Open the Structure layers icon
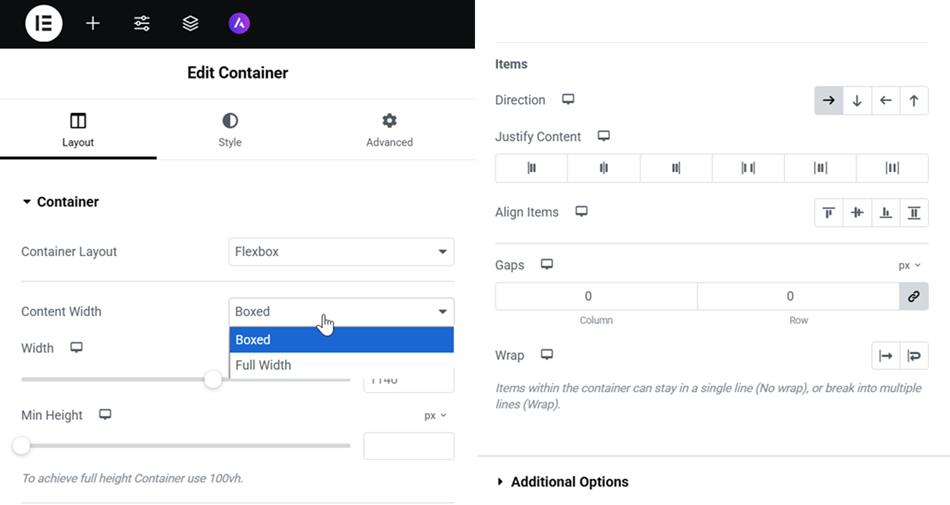Image resolution: width=950 pixels, height=505 pixels. [x=190, y=24]
